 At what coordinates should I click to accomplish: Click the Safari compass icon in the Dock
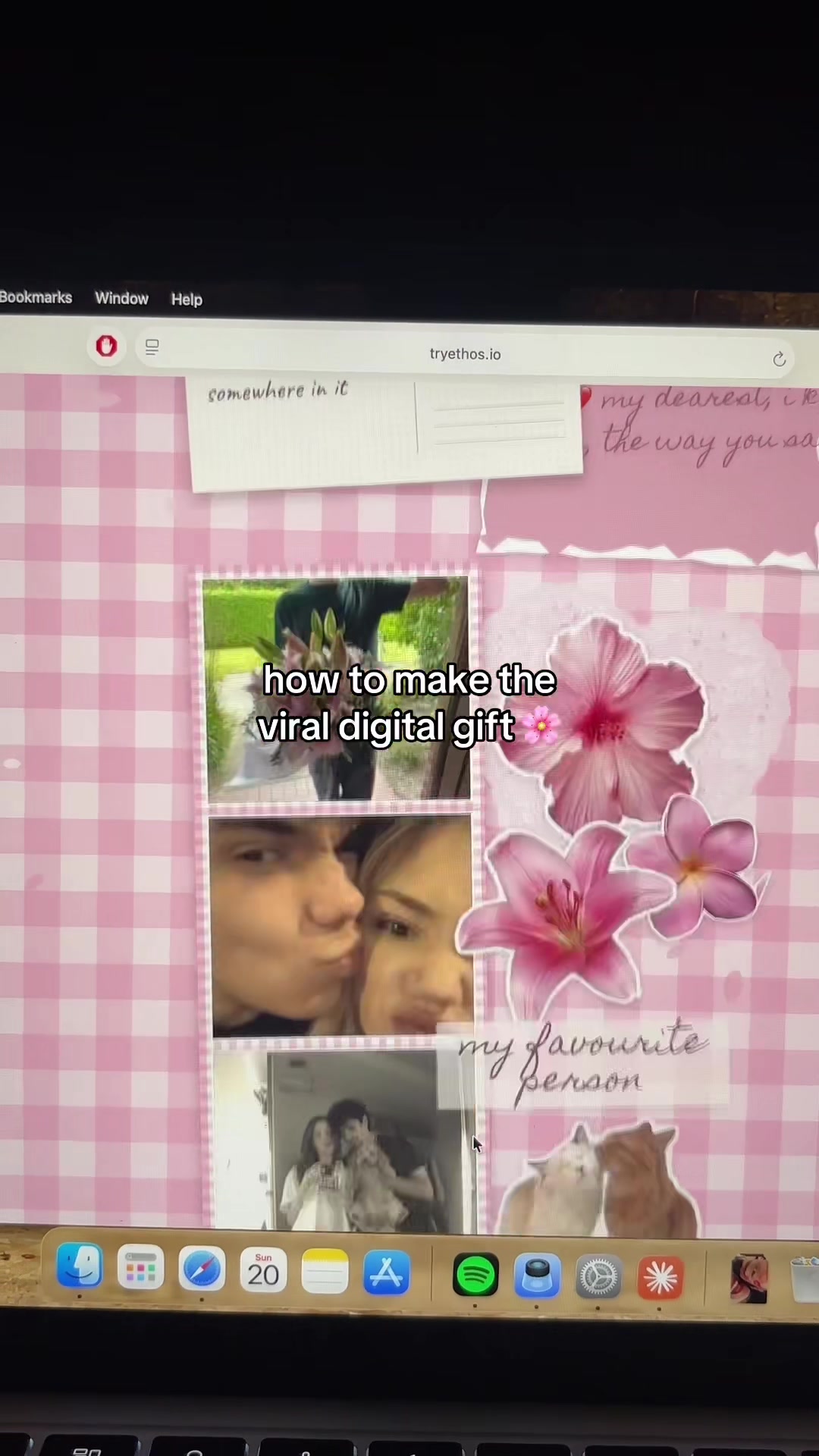point(202,1269)
